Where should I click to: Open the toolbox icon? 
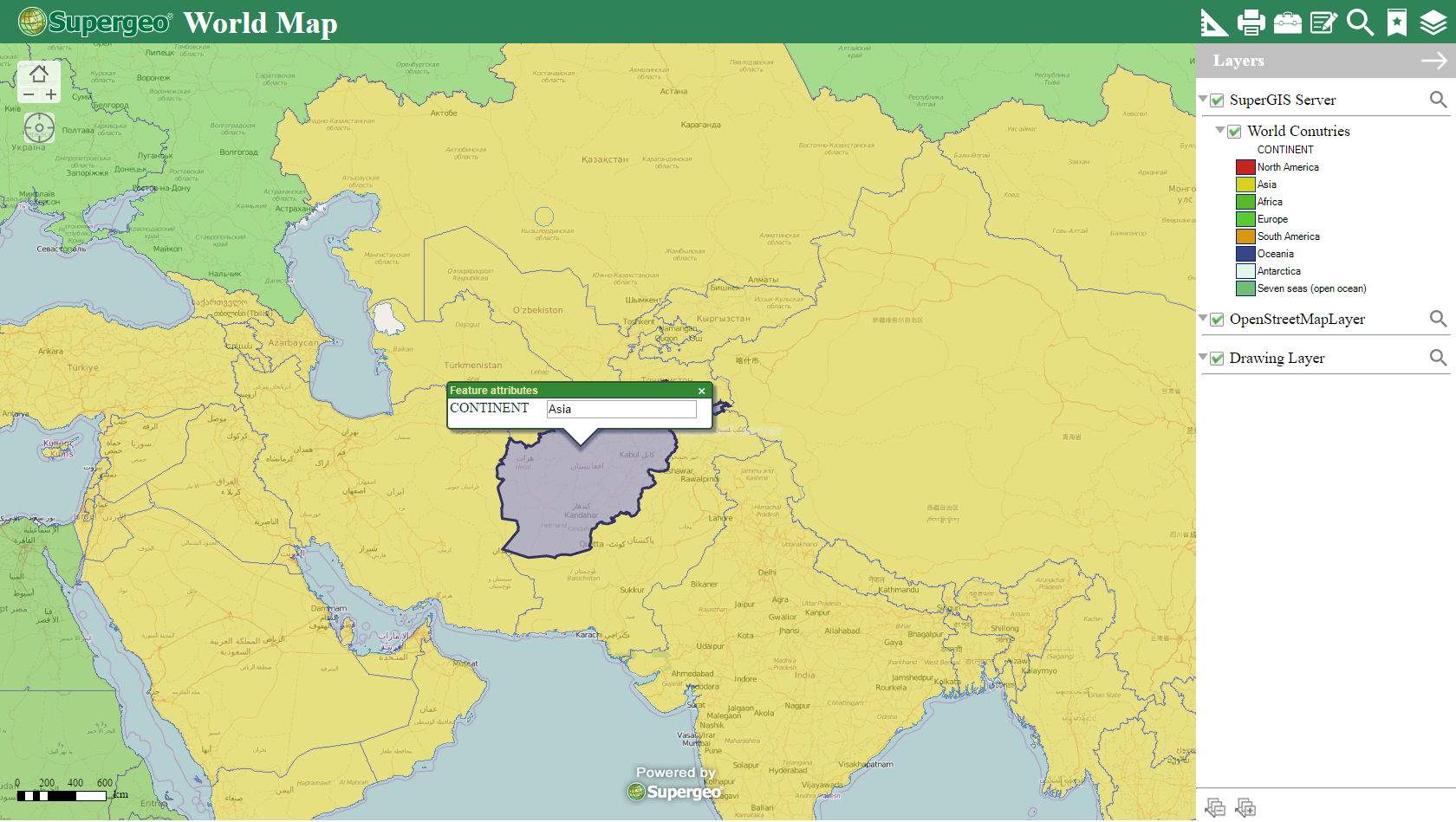(x=1287, y=23)
